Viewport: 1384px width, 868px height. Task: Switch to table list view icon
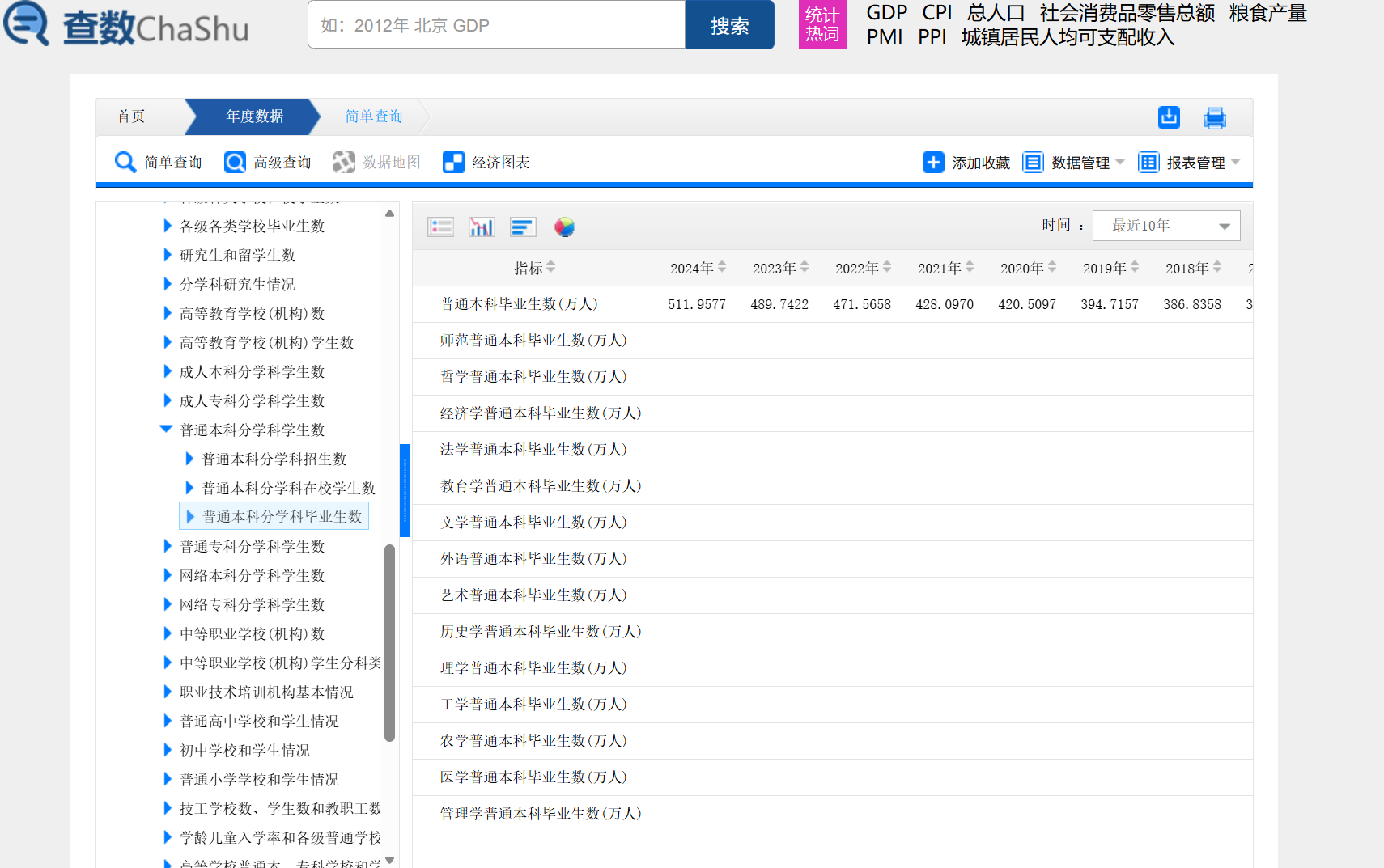pos(440,227)
